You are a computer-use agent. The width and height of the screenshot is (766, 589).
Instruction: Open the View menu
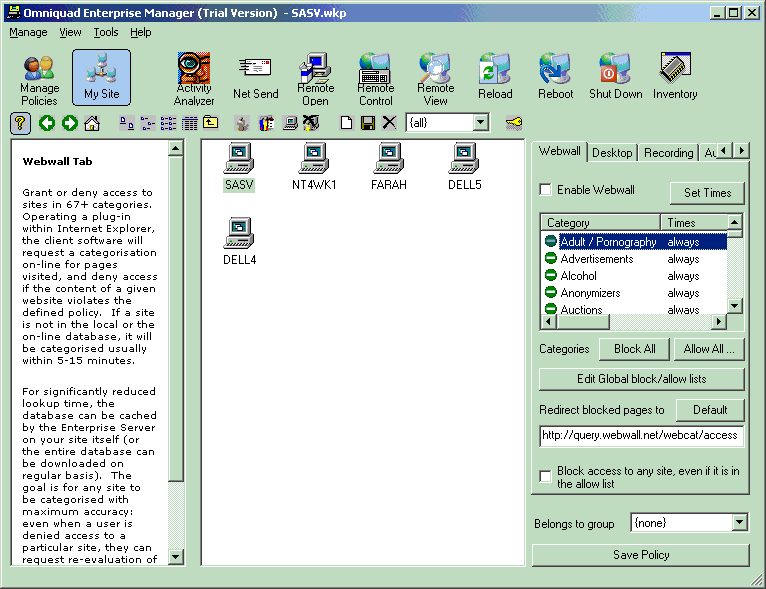tap(70, 32)
